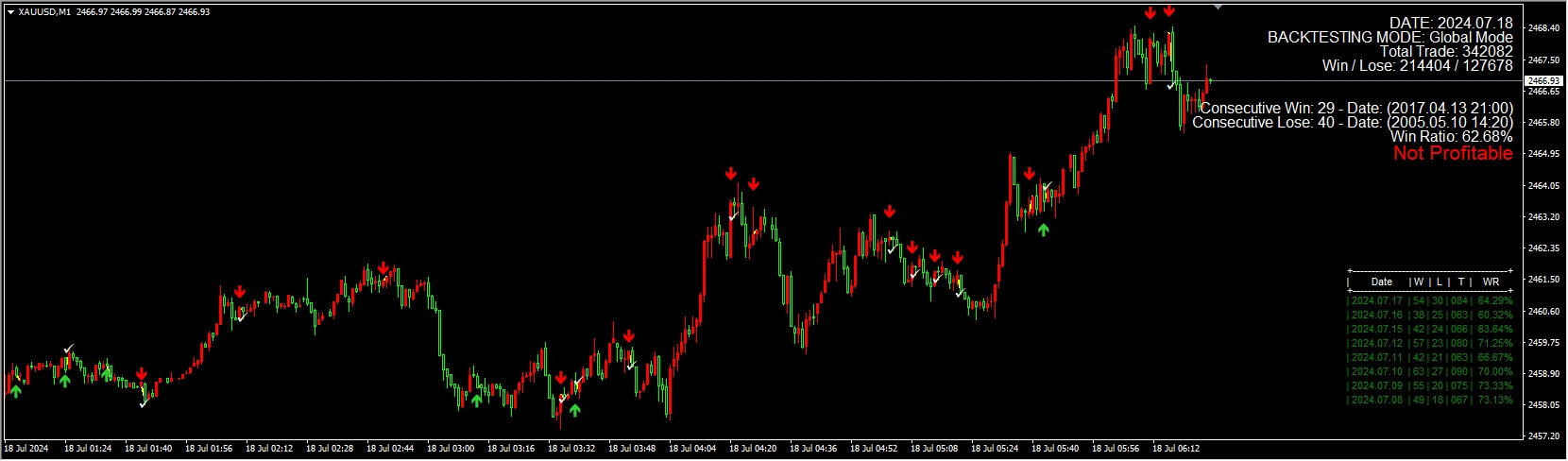Select the 2024.07.11 stats row
Viewport: 1568px width, 461px height.
coord(1429,357)
